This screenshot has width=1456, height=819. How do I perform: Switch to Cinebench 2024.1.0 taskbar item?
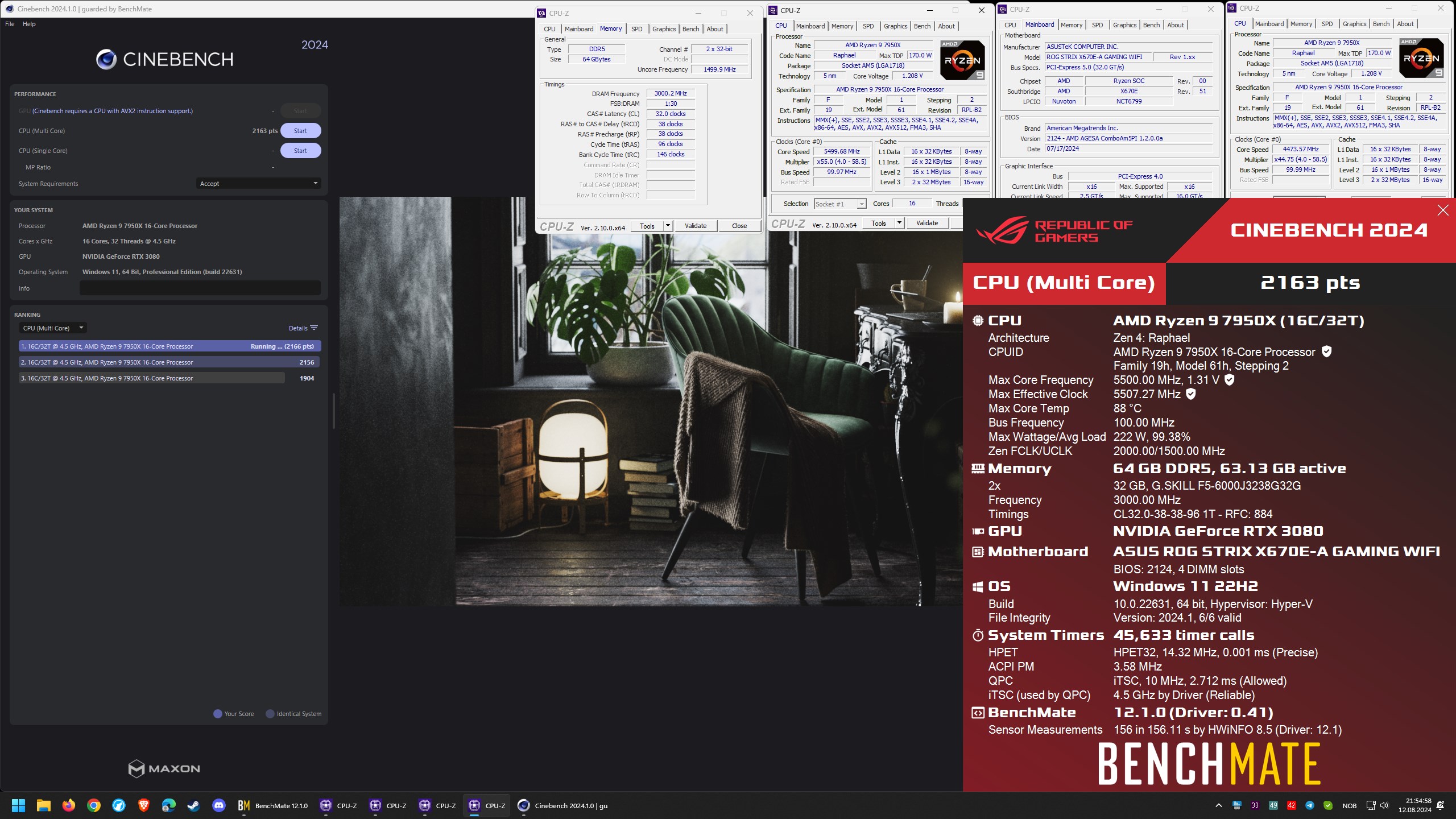(563, 805)
